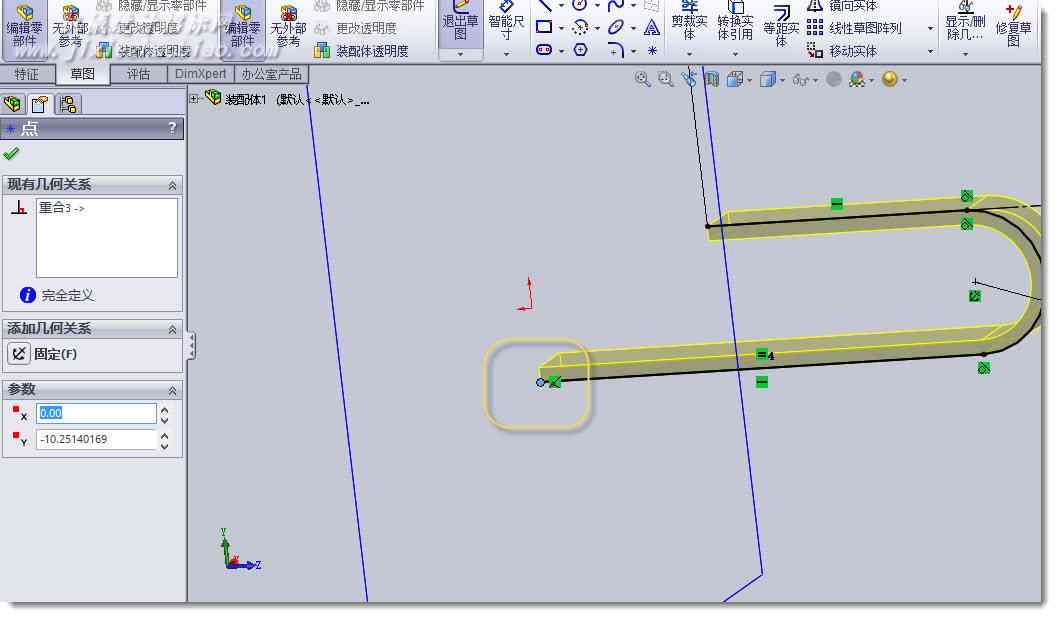Decrease the Y parameter with down arrow
Viewport: 1056px width, 617px height.
164,446
